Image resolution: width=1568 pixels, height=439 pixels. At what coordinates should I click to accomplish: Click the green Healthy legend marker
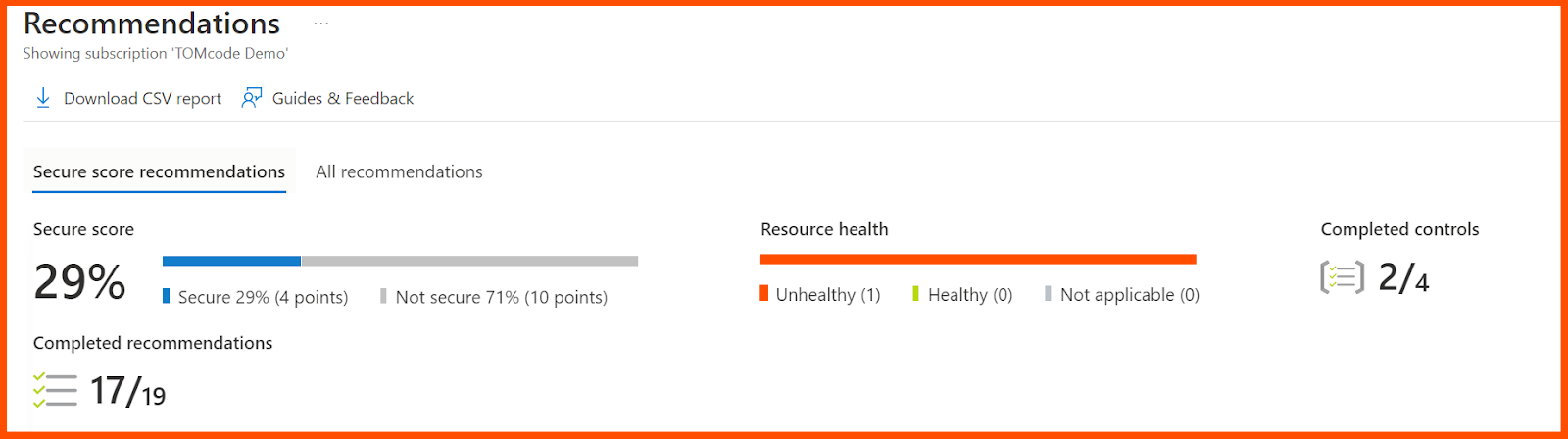click(x=915, y=293)
